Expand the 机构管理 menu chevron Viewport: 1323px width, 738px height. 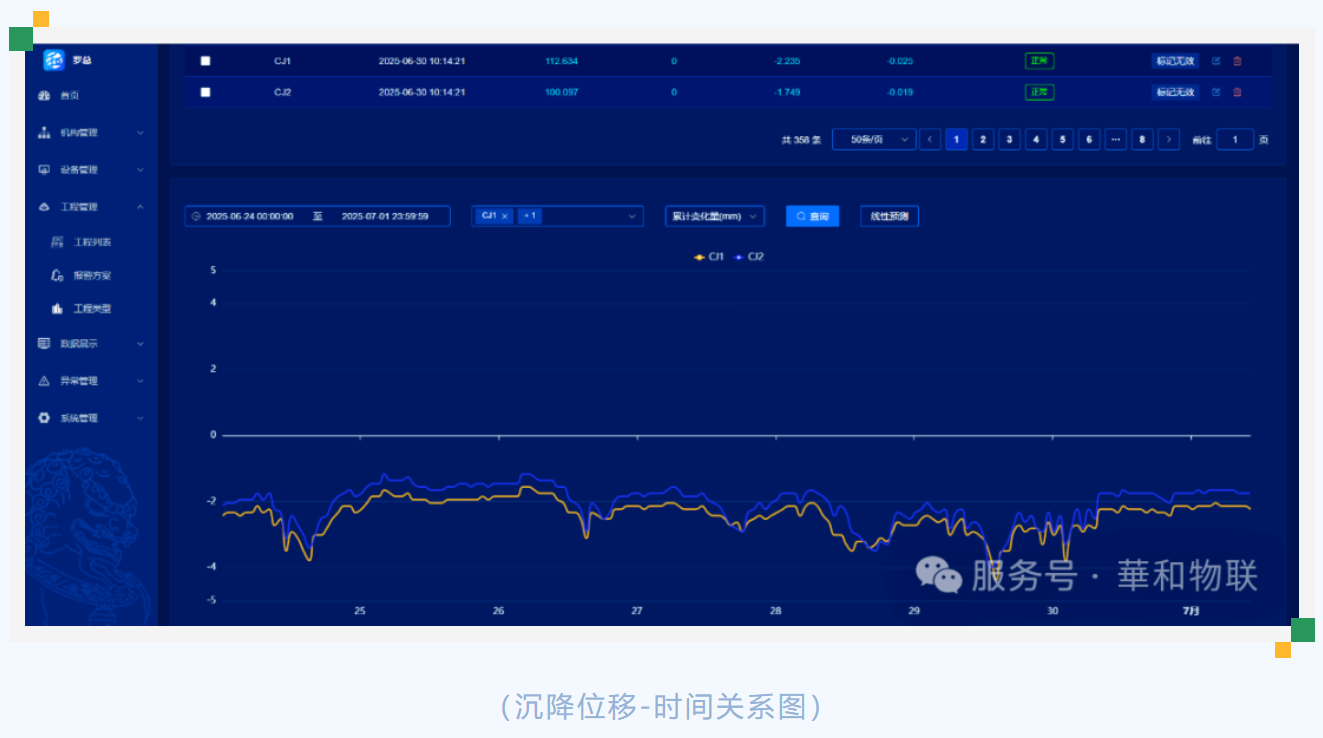point(140,133)
